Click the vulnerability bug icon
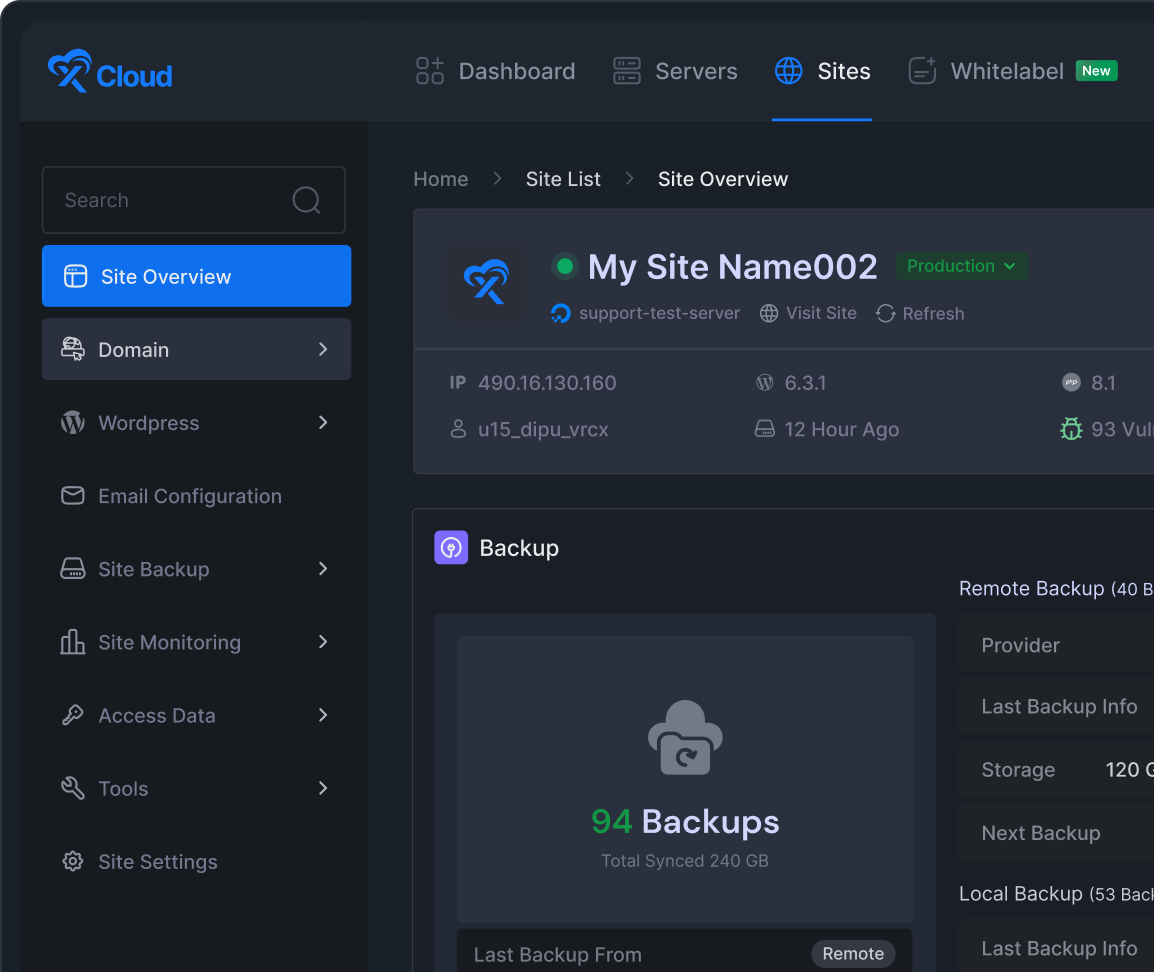The height and width of the screenshot is (972, 1154). [1071, 429]
